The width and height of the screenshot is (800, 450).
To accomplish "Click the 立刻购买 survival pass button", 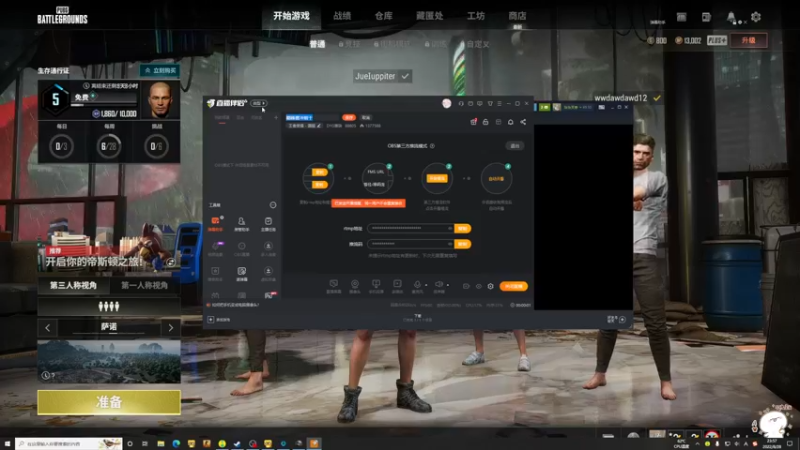I will click(x=160, y=70).
